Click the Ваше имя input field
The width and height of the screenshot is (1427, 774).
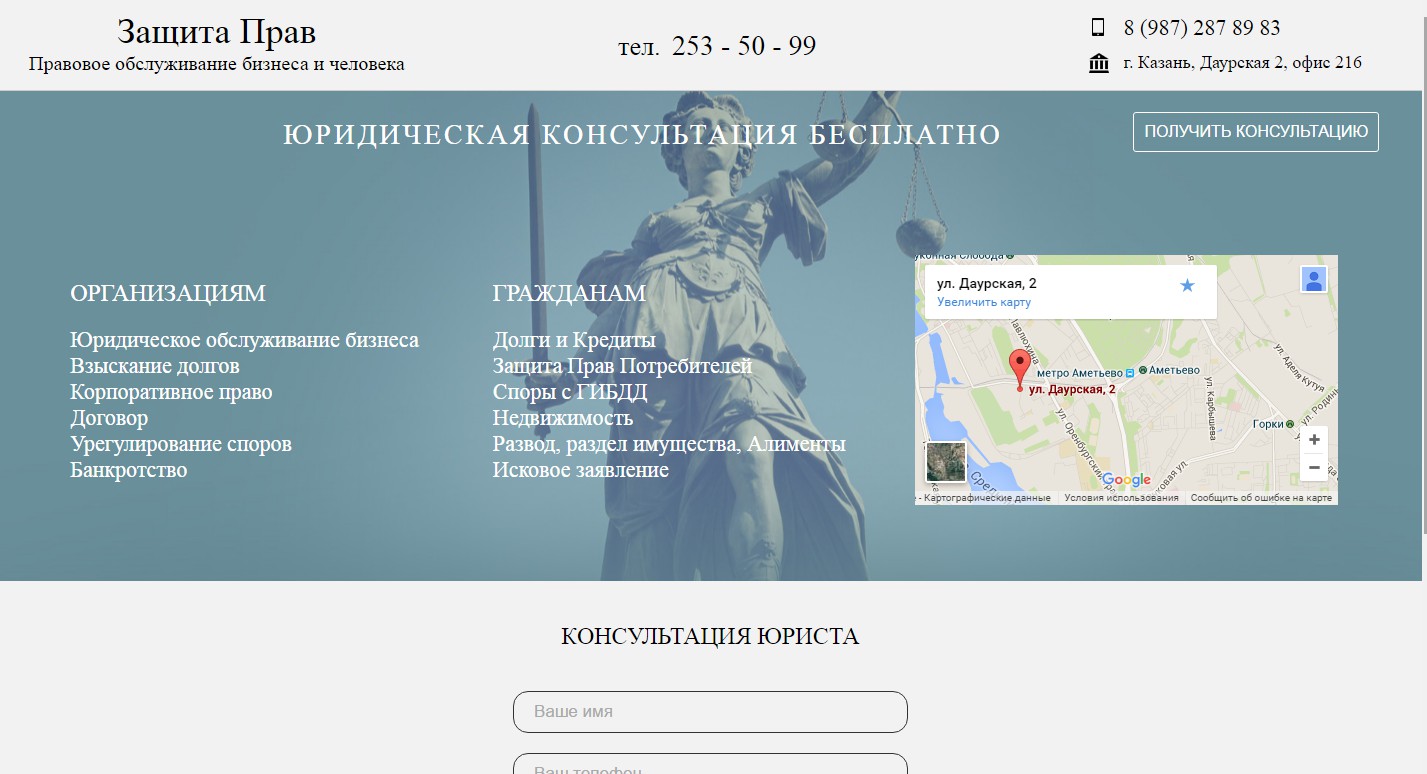point(710,712)
